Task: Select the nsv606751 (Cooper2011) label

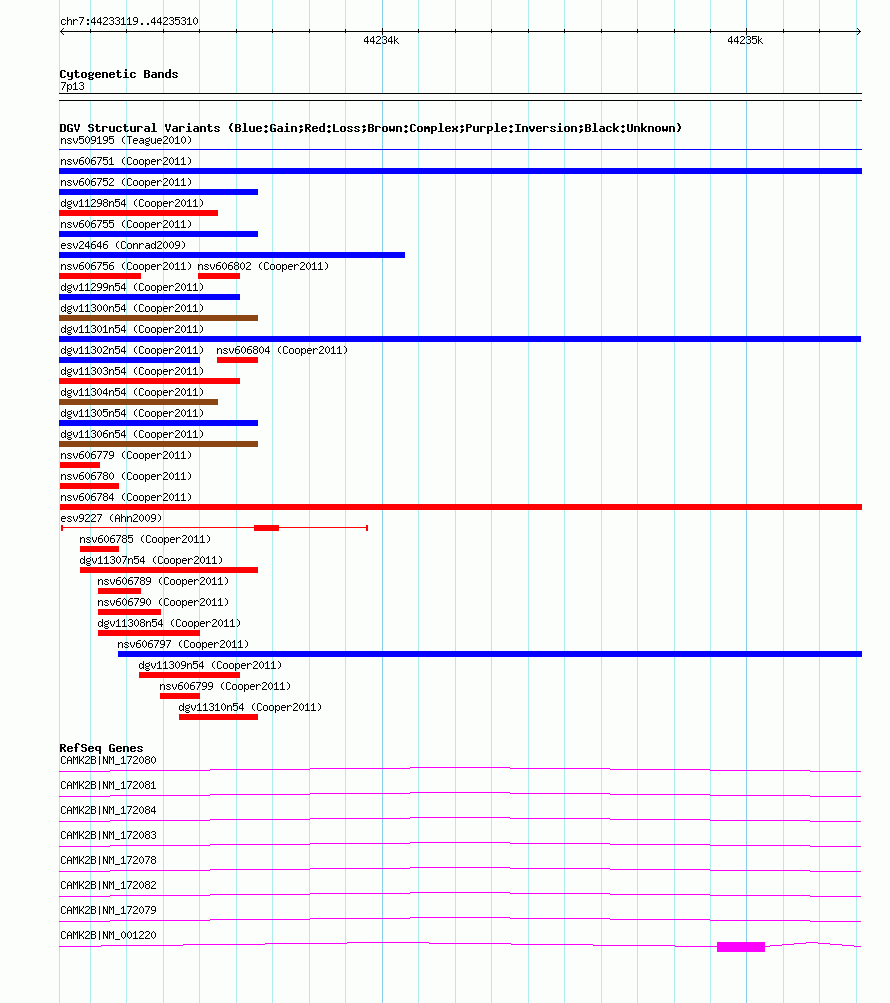Action: (x=126, y=161)
